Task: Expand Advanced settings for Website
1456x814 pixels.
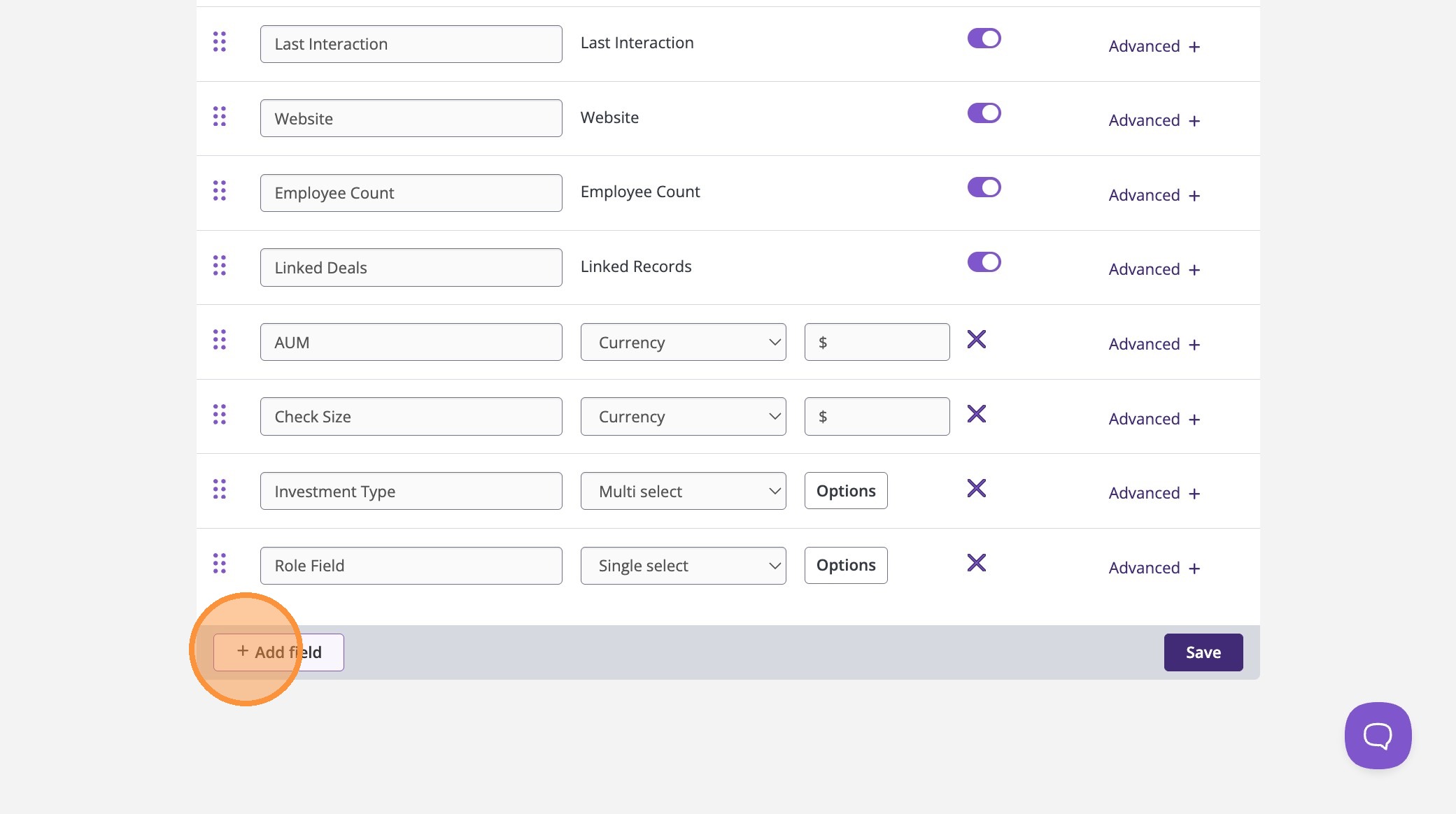Action: (x=1154, y=121)
